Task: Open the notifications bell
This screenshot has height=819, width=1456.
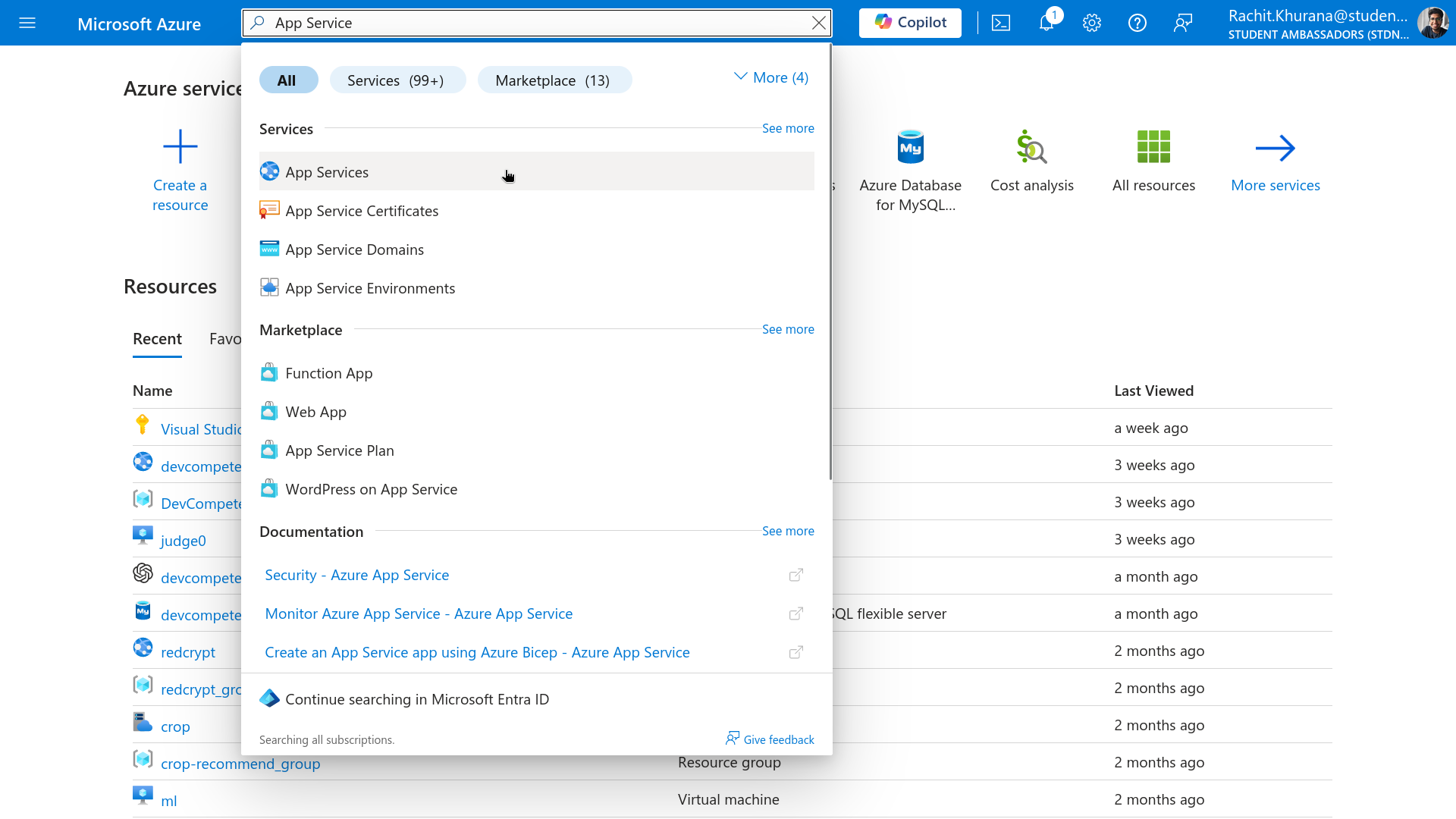Action: click(1046, 23)
